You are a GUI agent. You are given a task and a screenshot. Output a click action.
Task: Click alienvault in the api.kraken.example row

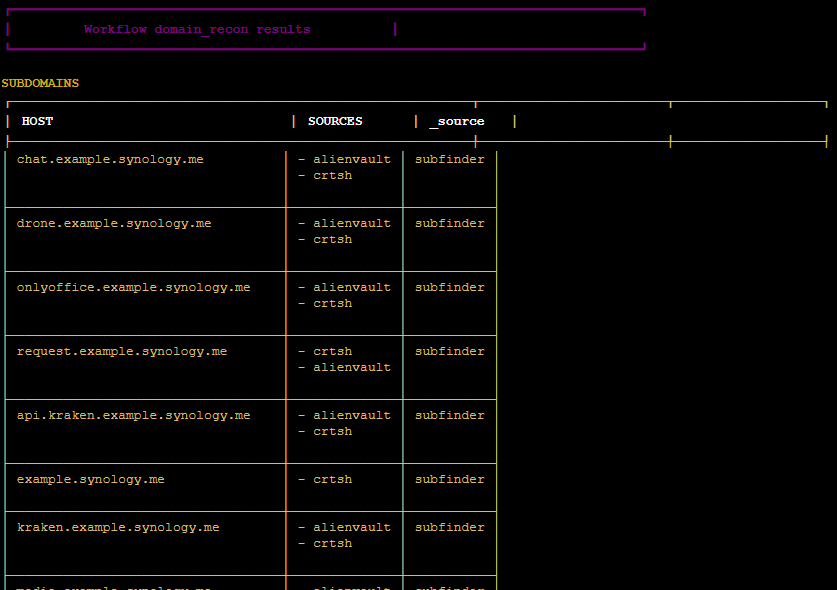(352, 415)
